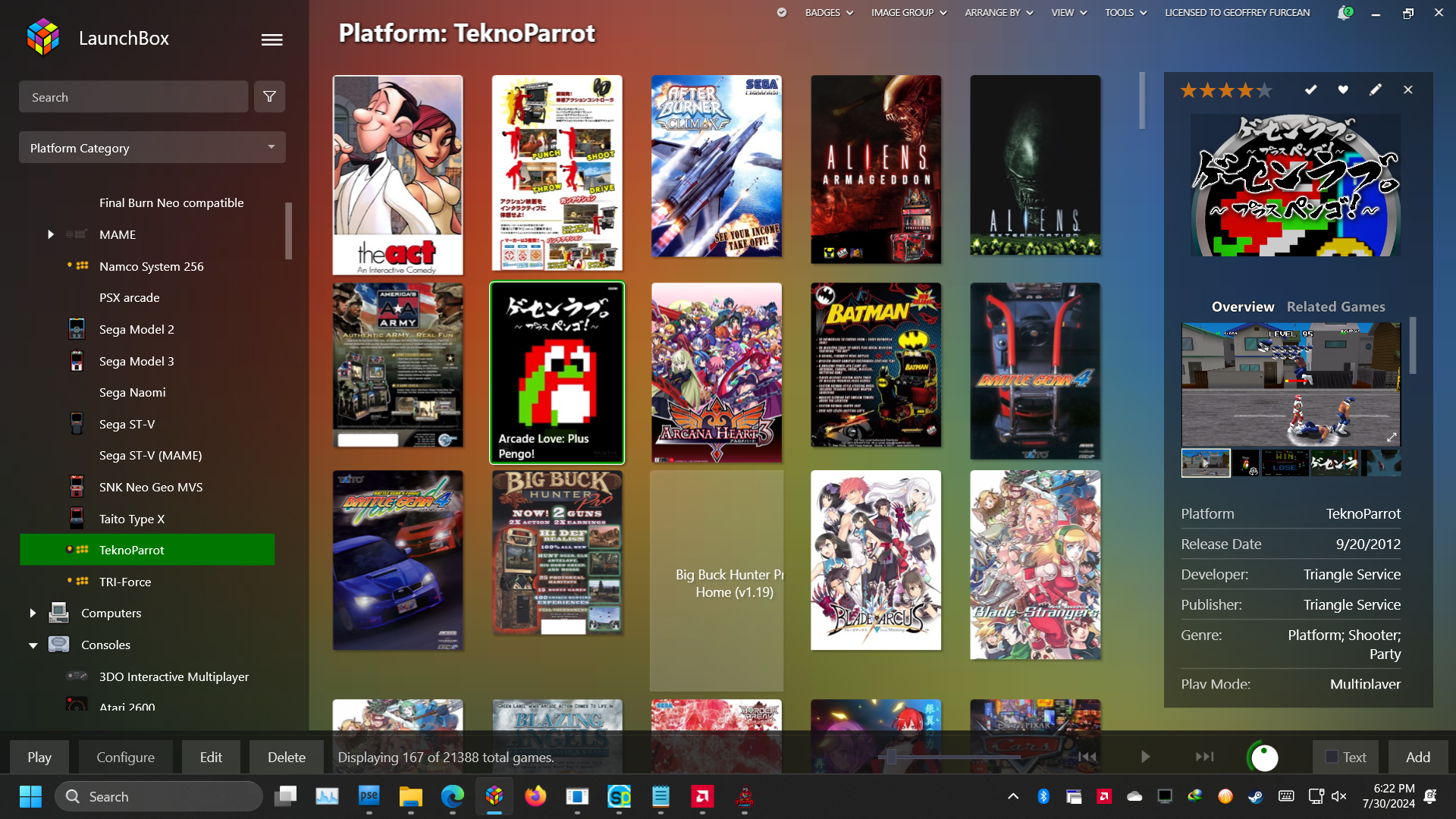The image size is (1456, 819).
Task: Select Blade Arcus box art
Action: click(x=876, y=560)
